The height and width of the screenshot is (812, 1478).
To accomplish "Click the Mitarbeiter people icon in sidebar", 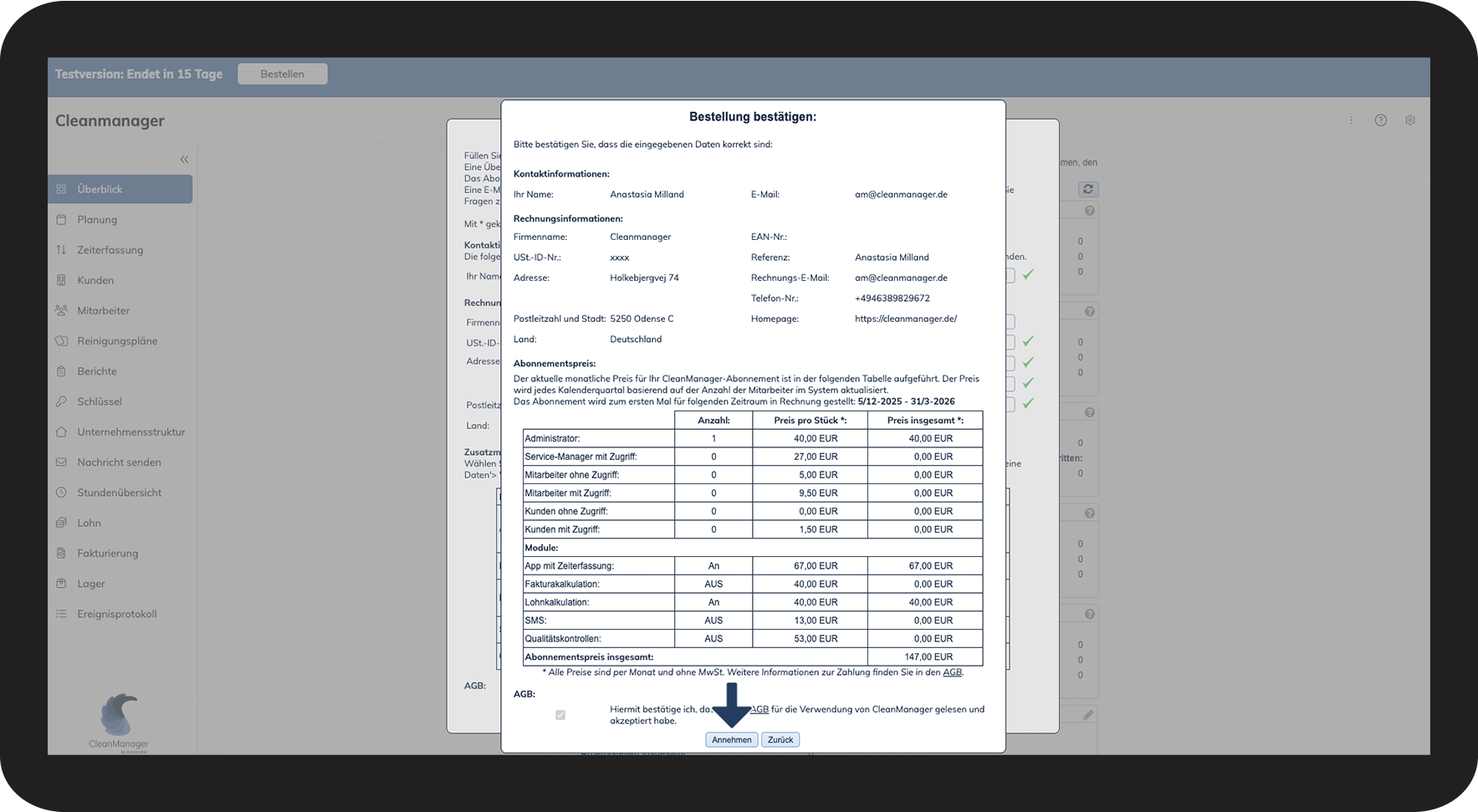I will click(x=61, y=310).
